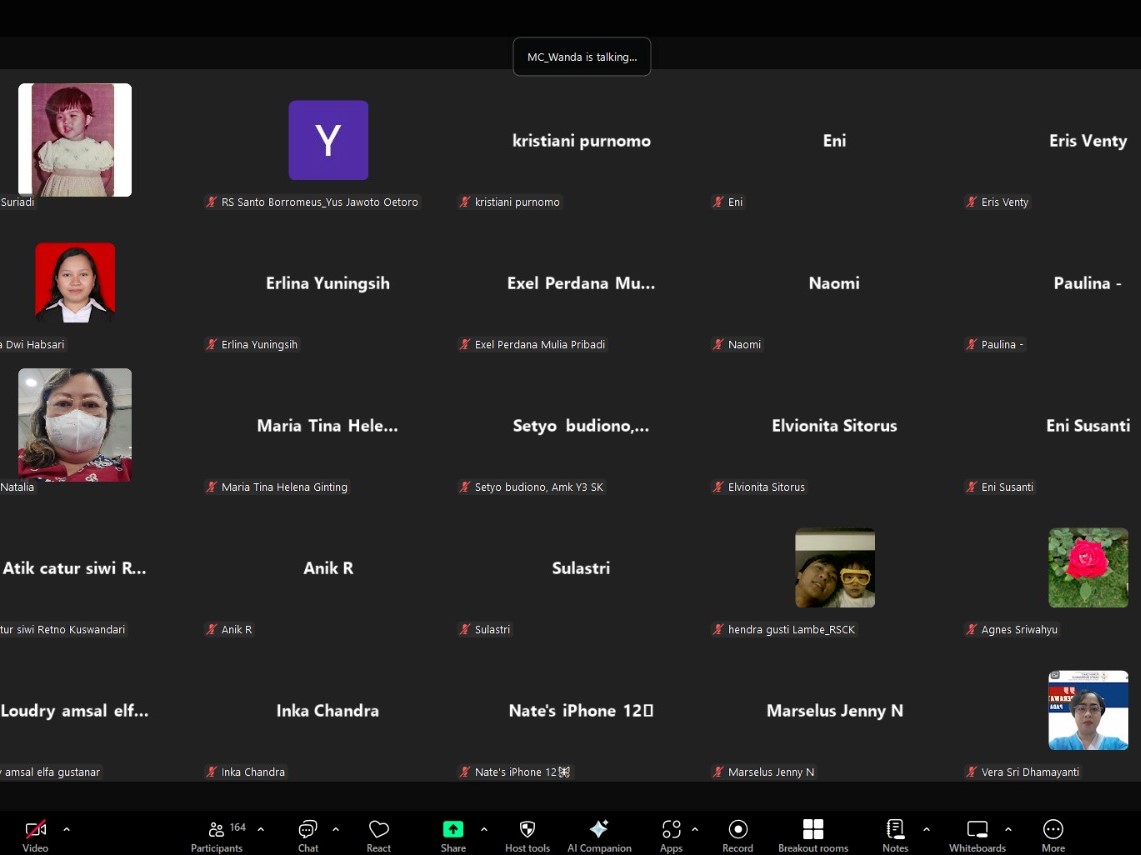The height and width of the screenshot is (855, 1141).
Task: Start screen sharing with Share
Action: click(x=453, y=835)
